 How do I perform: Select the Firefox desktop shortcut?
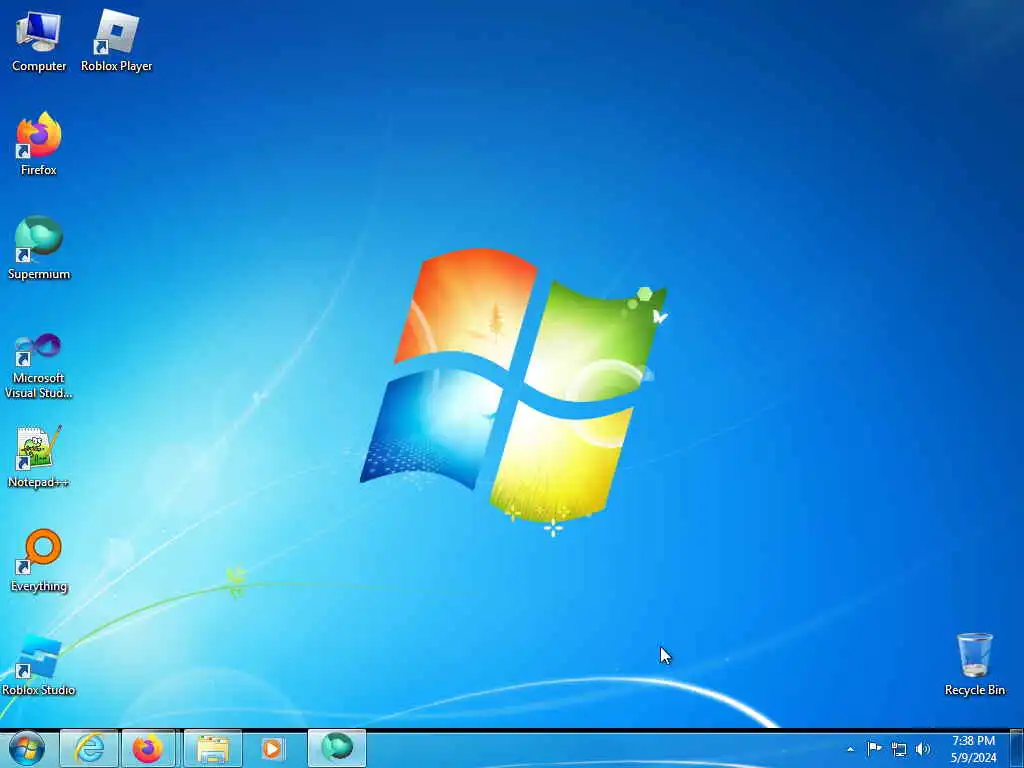click(39, 144)
